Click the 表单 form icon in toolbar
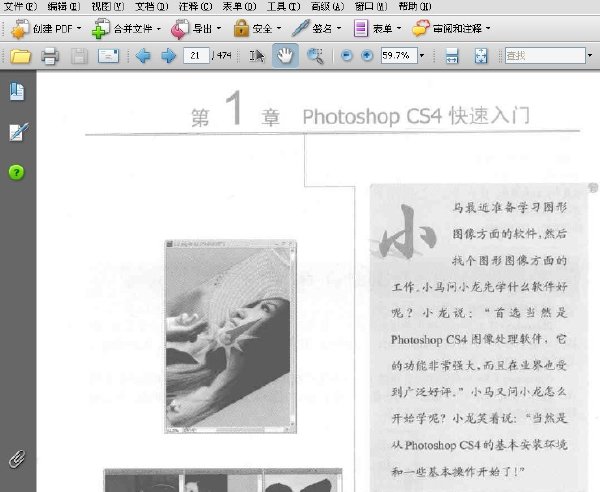Image resolution: width=600 pixels, height=492 pixels. pyautogui.click(x=360, y=29)
